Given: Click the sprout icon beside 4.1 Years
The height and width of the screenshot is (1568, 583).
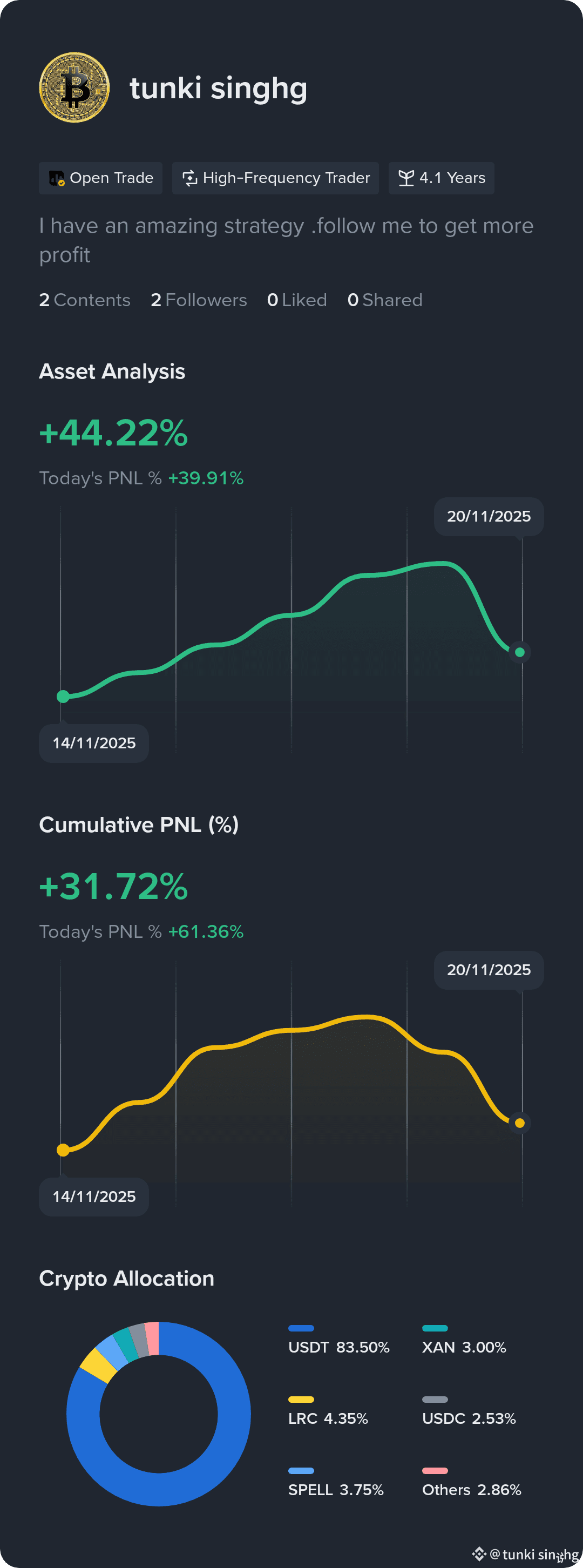Looking at the screenshot, I should (406, 178).
